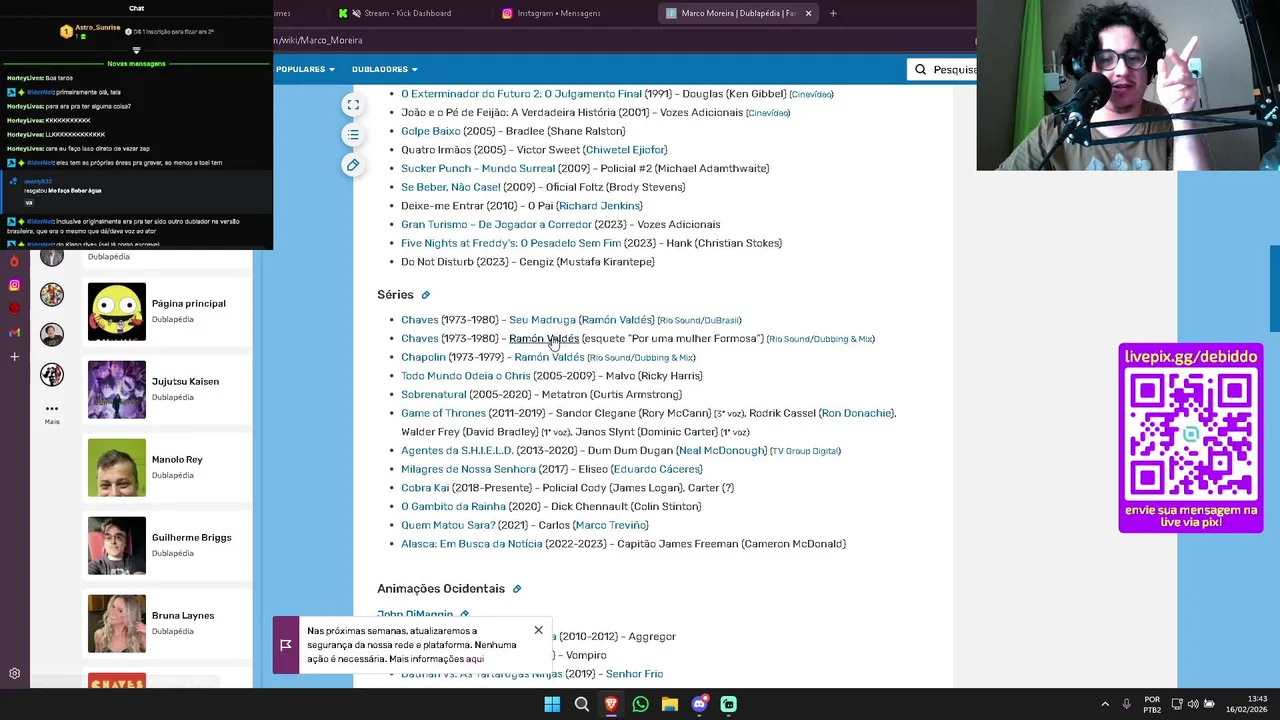Open the Game of Thrones link
The image size is (1280, 720).
click(443, 413)
